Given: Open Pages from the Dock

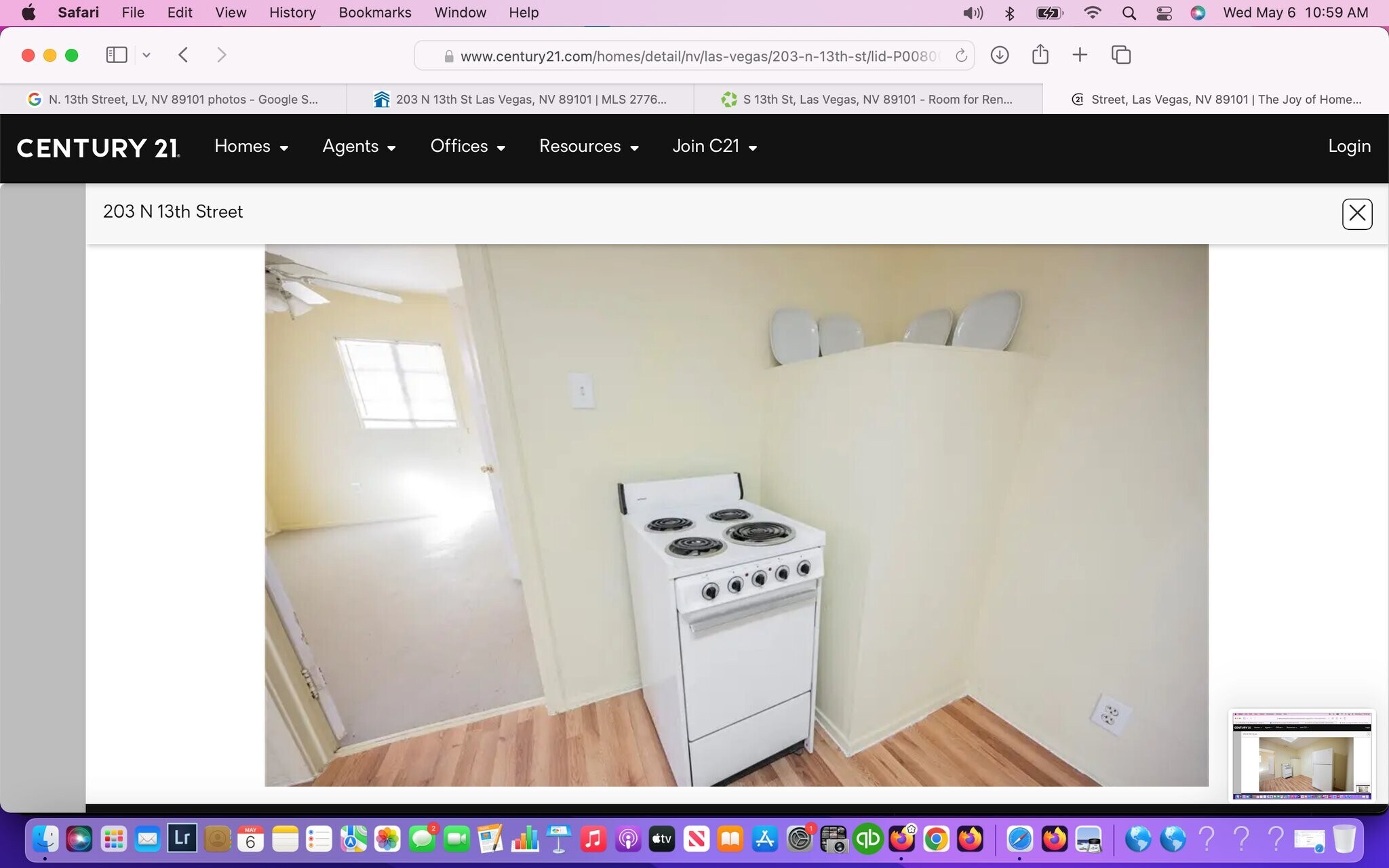Looking at the screenshot, I should pyautogui.click(x=490, y=839).
